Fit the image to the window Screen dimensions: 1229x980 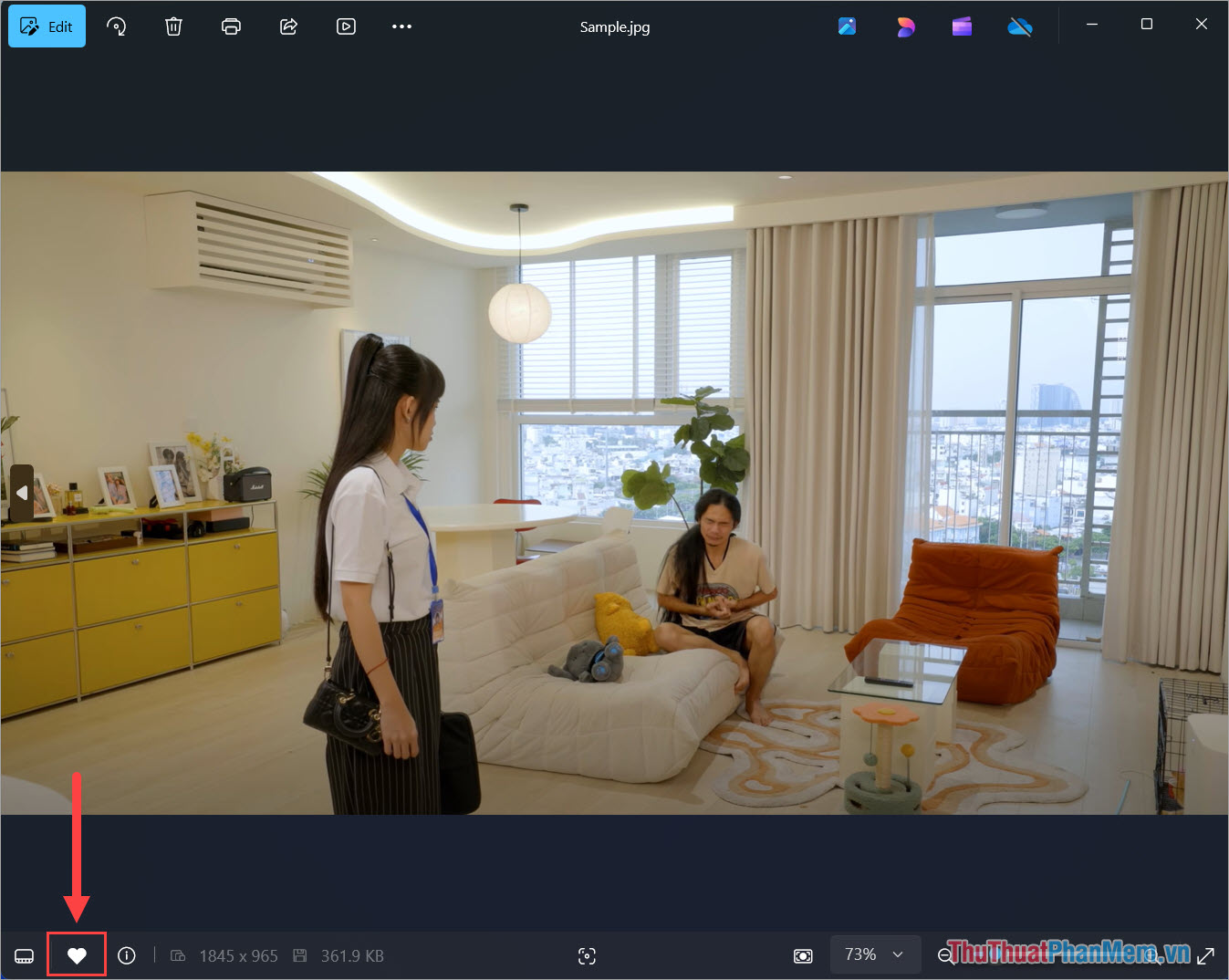coord(802,954)
